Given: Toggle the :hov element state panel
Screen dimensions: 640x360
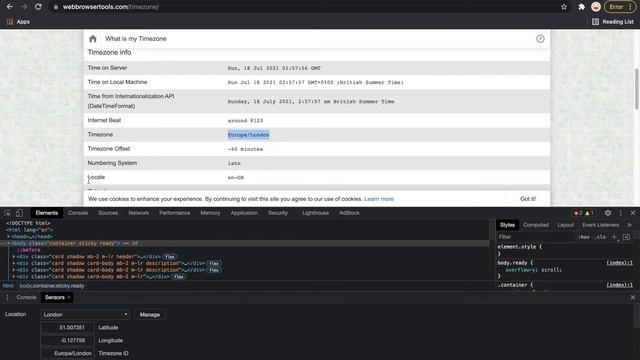Looking at the screenshot, I should (x=585, y=237).
